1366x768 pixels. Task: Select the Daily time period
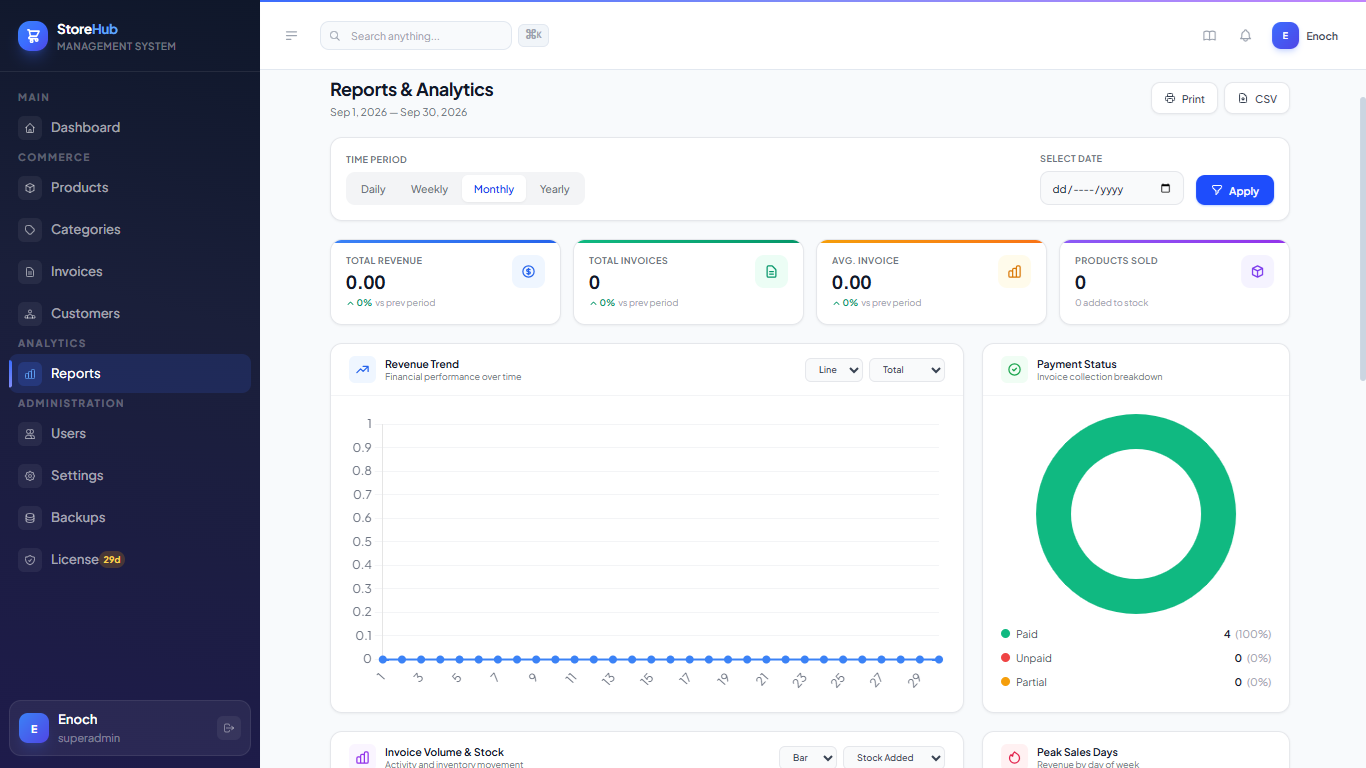[373, 189]
